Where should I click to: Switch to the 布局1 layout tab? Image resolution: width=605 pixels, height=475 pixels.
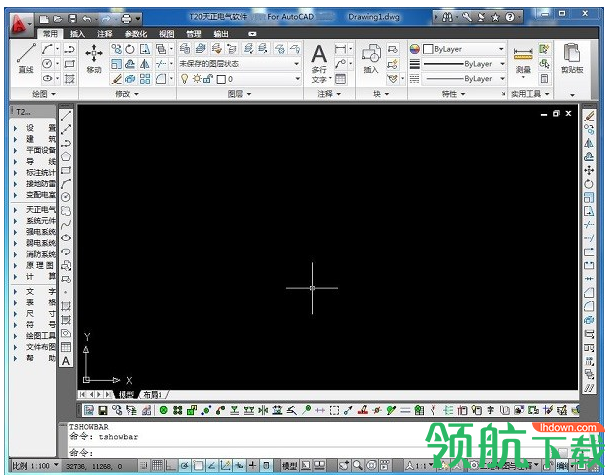coord(153,394)
